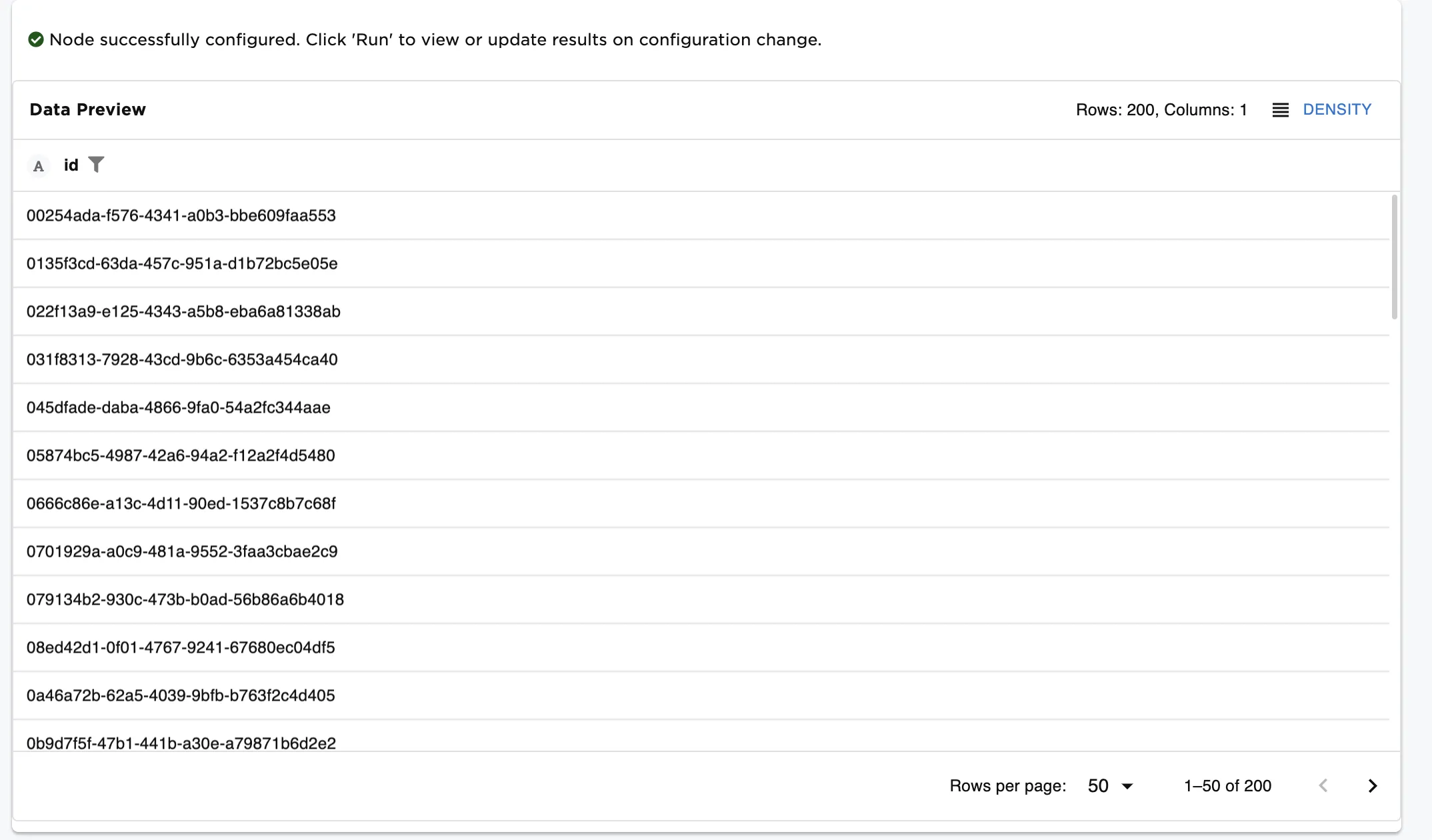Click the green success checkmark icon
The height and width of the screenshot is (840, 1432).
[x=36, y=40]
